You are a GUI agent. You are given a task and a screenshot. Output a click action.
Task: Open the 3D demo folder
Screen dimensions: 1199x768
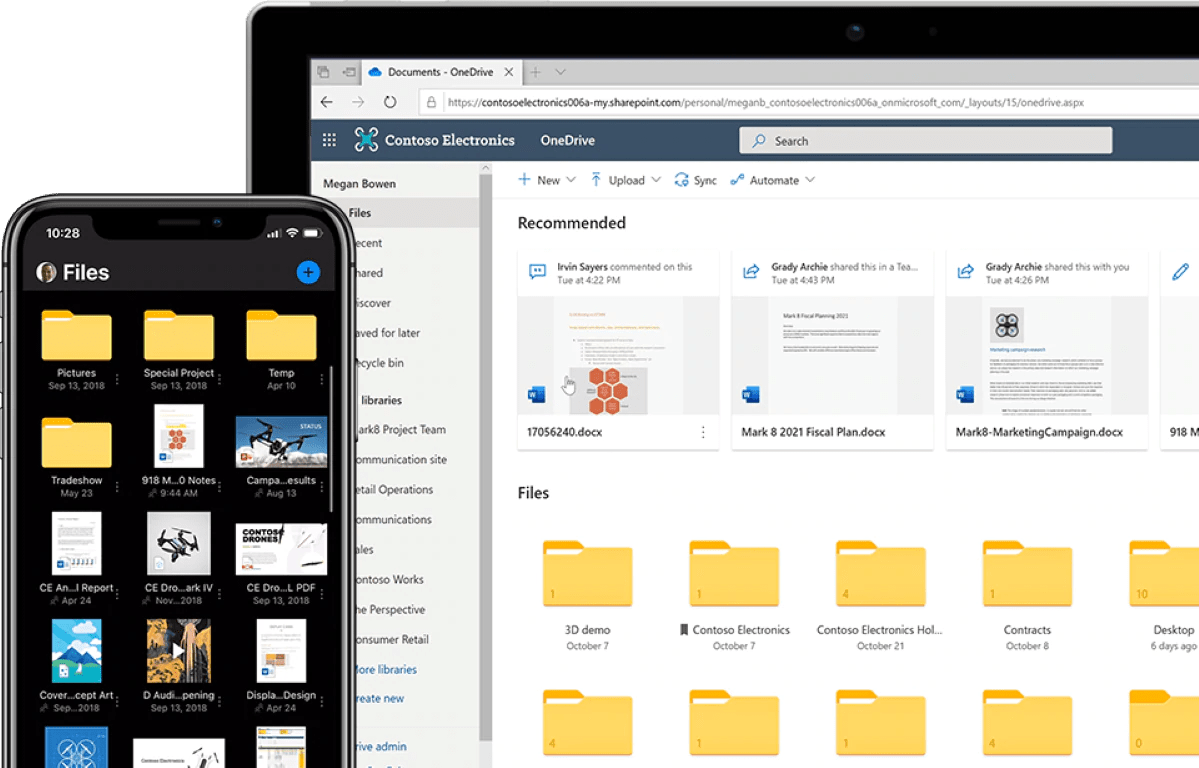pyautogui.click(x=587, y=573)
